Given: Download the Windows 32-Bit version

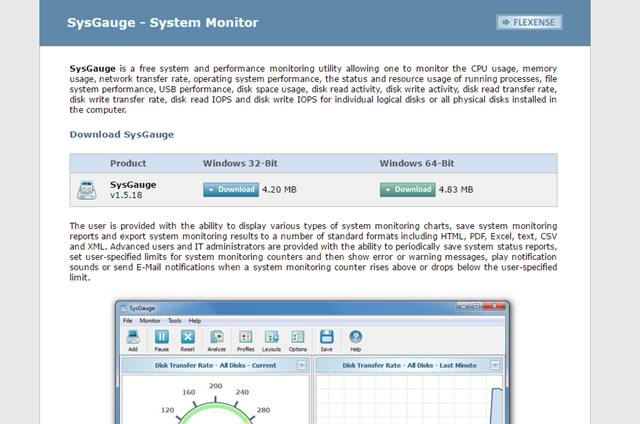Looking at the screenshot, I should [x=231, y=190].
